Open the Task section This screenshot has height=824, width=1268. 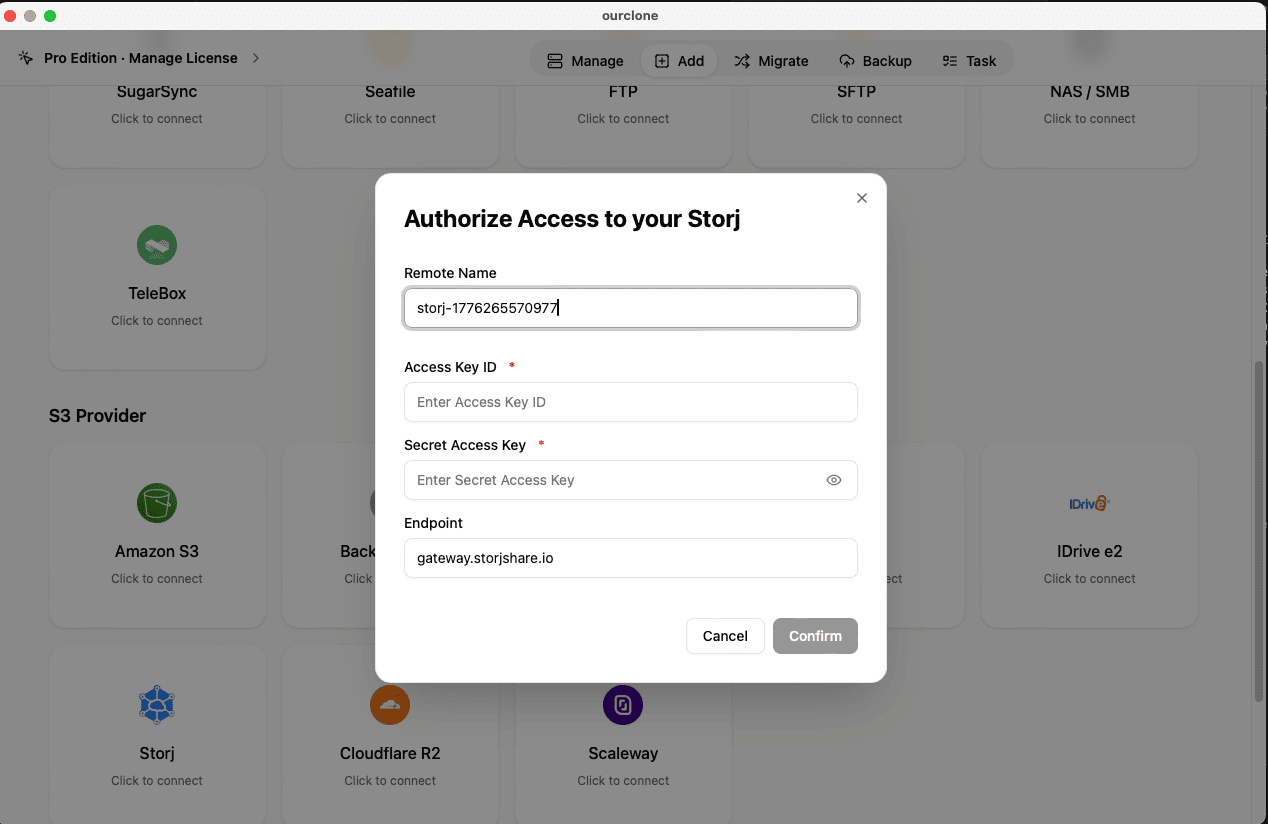(x=969, y=60)
